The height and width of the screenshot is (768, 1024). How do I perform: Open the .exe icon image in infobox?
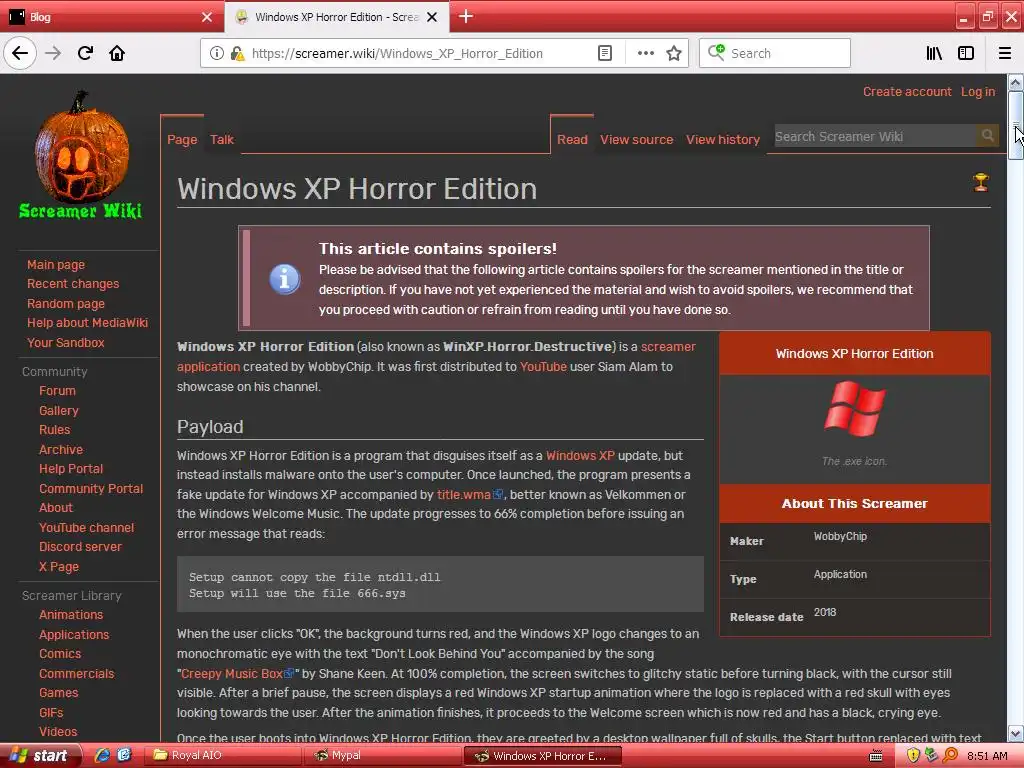[854, 409]
